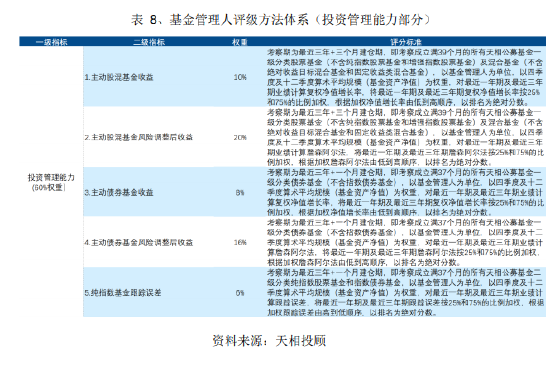Click the 0% weight value
The width and height of the screenshot is (550, 365).
240,293
